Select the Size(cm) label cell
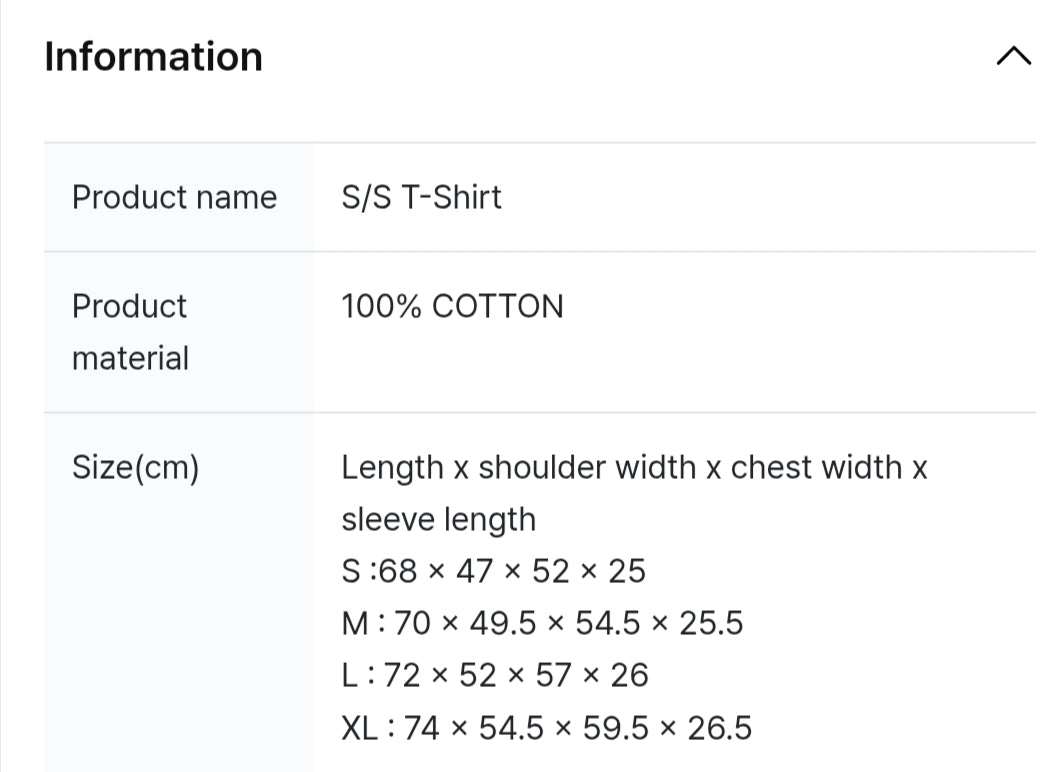This screenshot has height=772, width=1060. (x=135, y=467)
